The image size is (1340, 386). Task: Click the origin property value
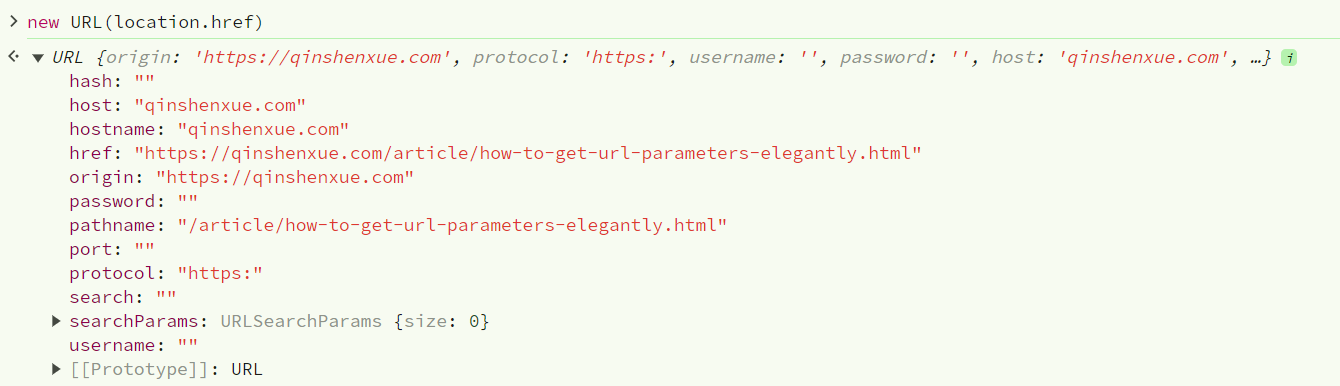284,178
